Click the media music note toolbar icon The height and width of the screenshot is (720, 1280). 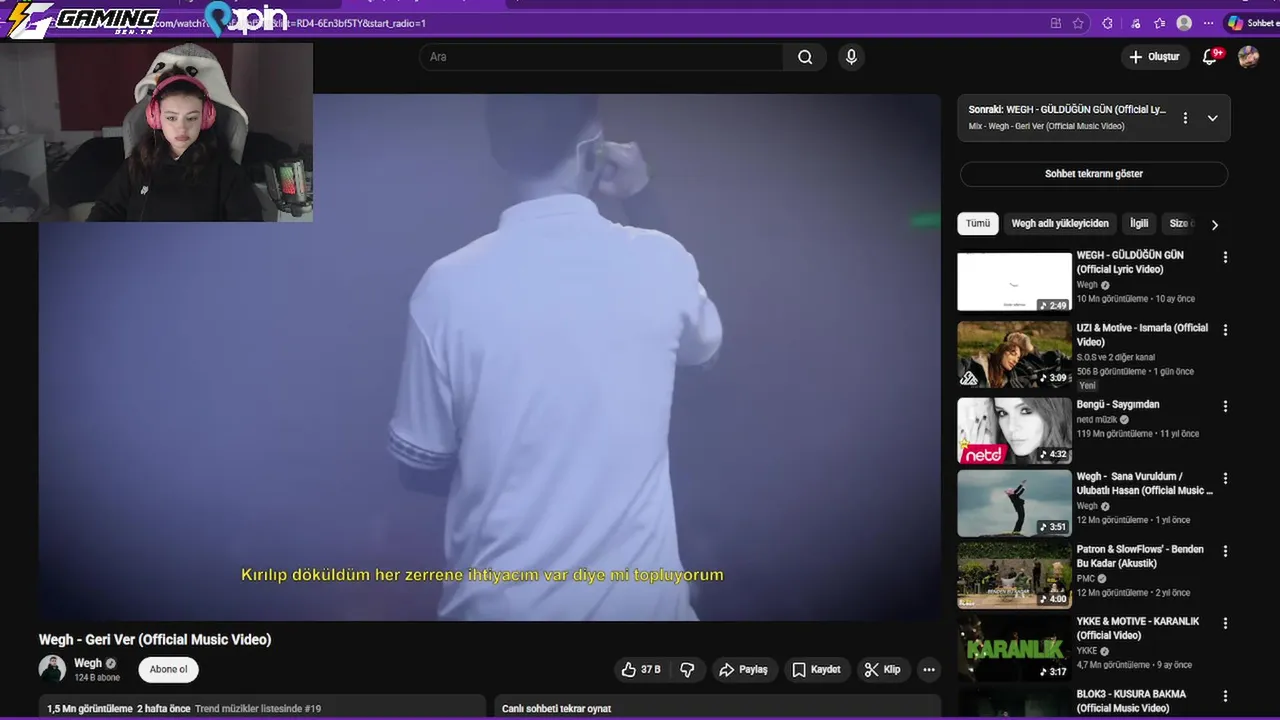1135,23
